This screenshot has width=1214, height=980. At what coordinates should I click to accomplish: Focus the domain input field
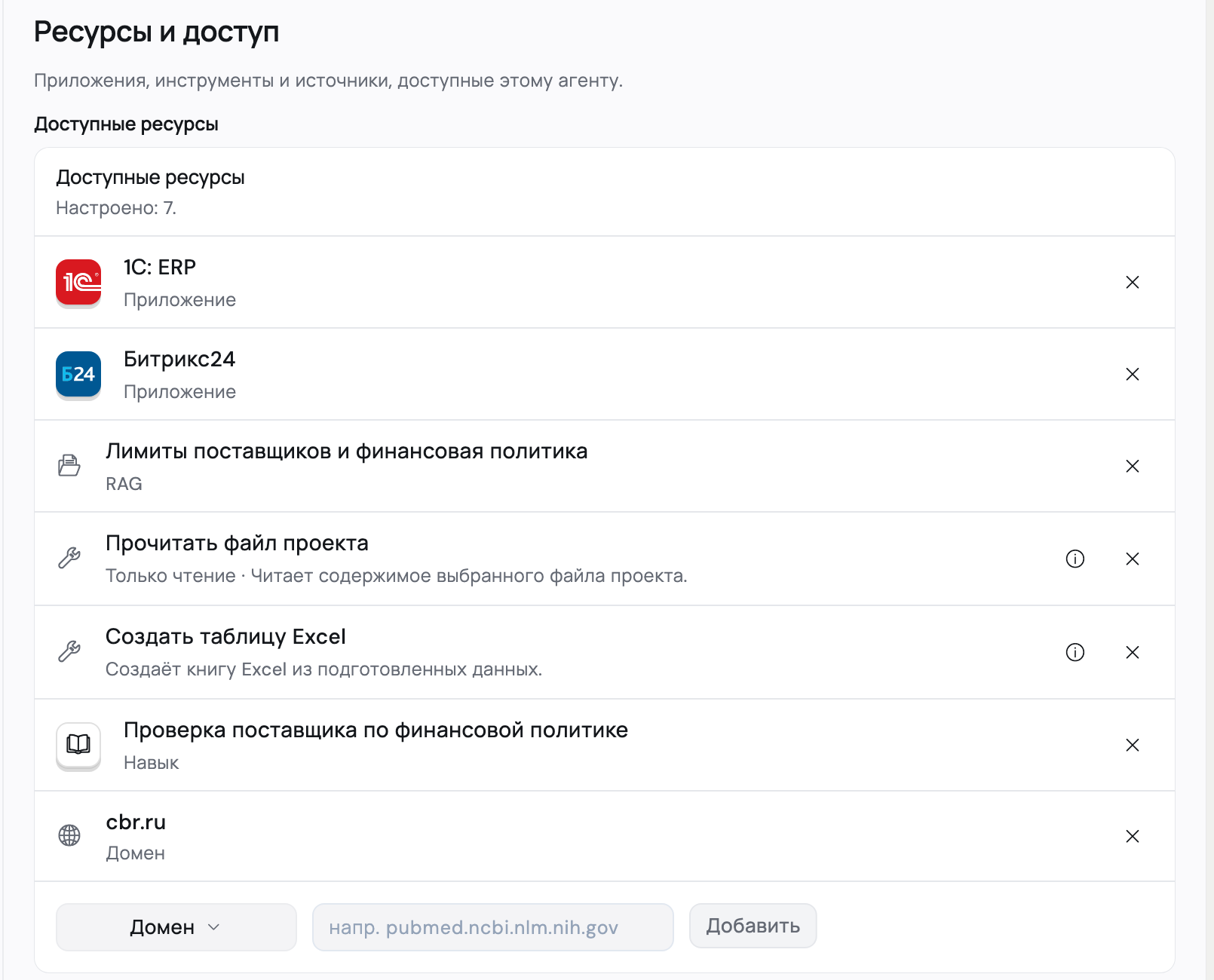(x=492, y=927)
